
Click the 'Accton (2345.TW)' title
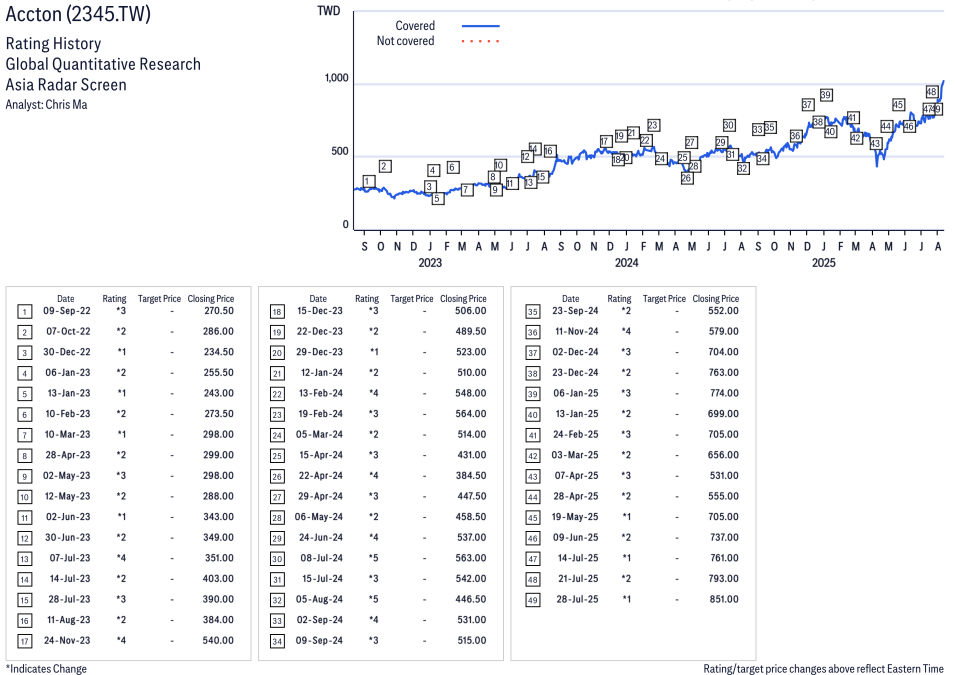click(x=78, y=13)
